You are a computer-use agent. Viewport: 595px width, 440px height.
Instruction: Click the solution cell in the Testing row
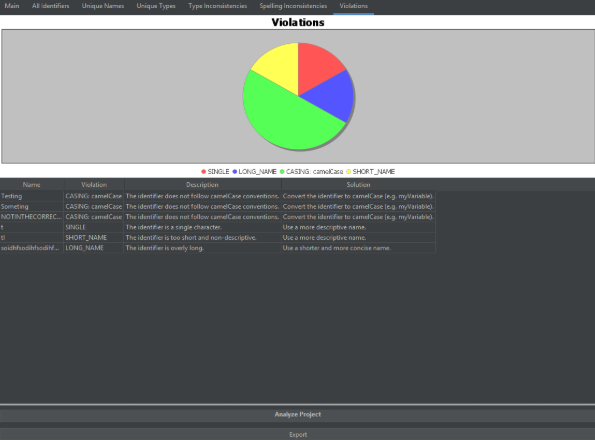[359, 196]
